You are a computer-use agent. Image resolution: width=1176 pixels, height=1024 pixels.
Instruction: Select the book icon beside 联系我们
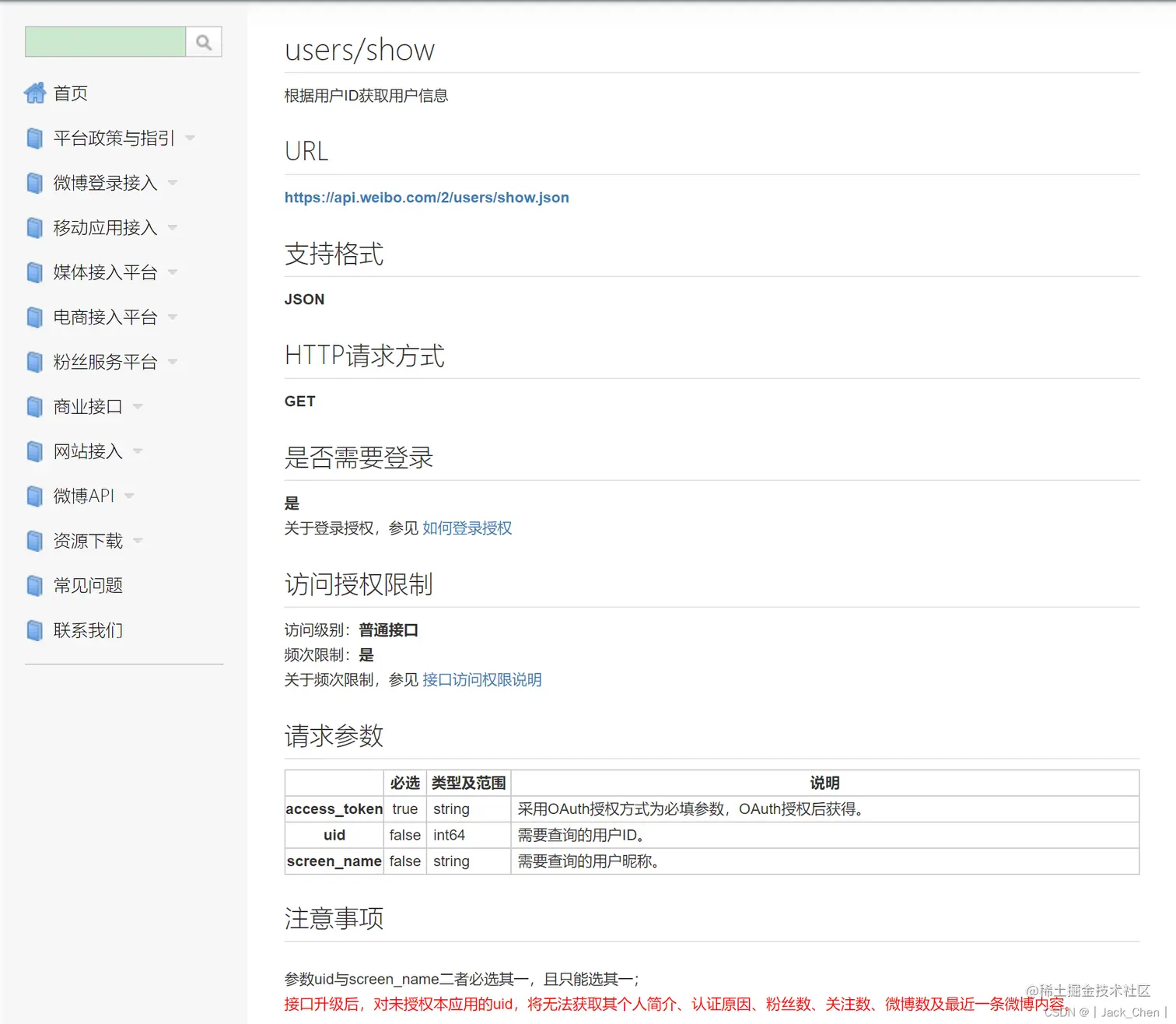click(x=34, y=630)
